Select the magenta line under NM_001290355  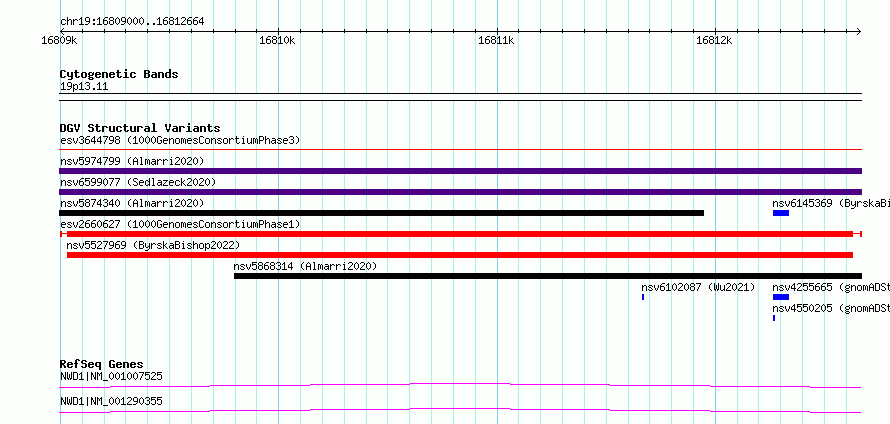tap(460, 410)
